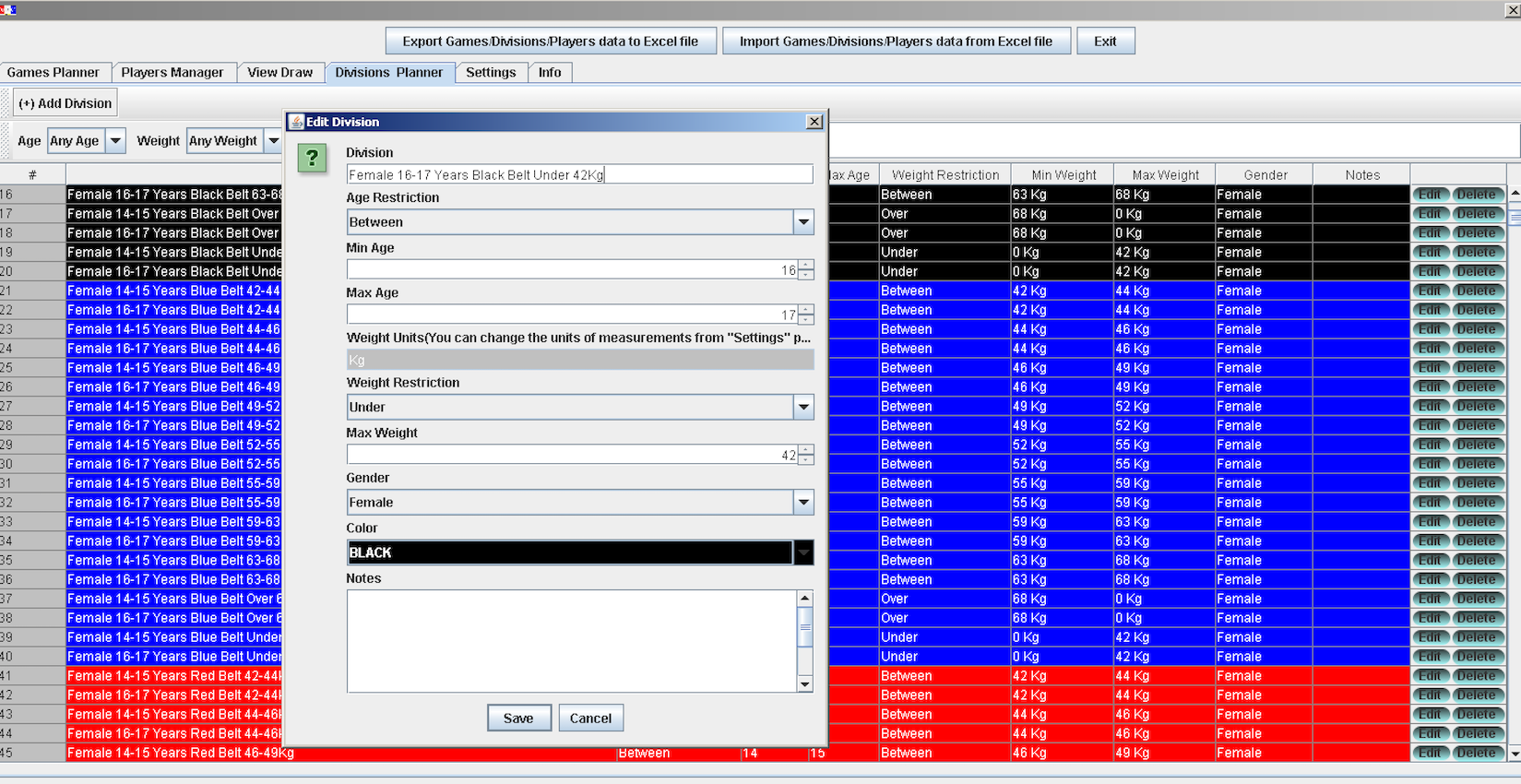
Task: Click Delete button for row 20
Action: tap(1476, 272)
